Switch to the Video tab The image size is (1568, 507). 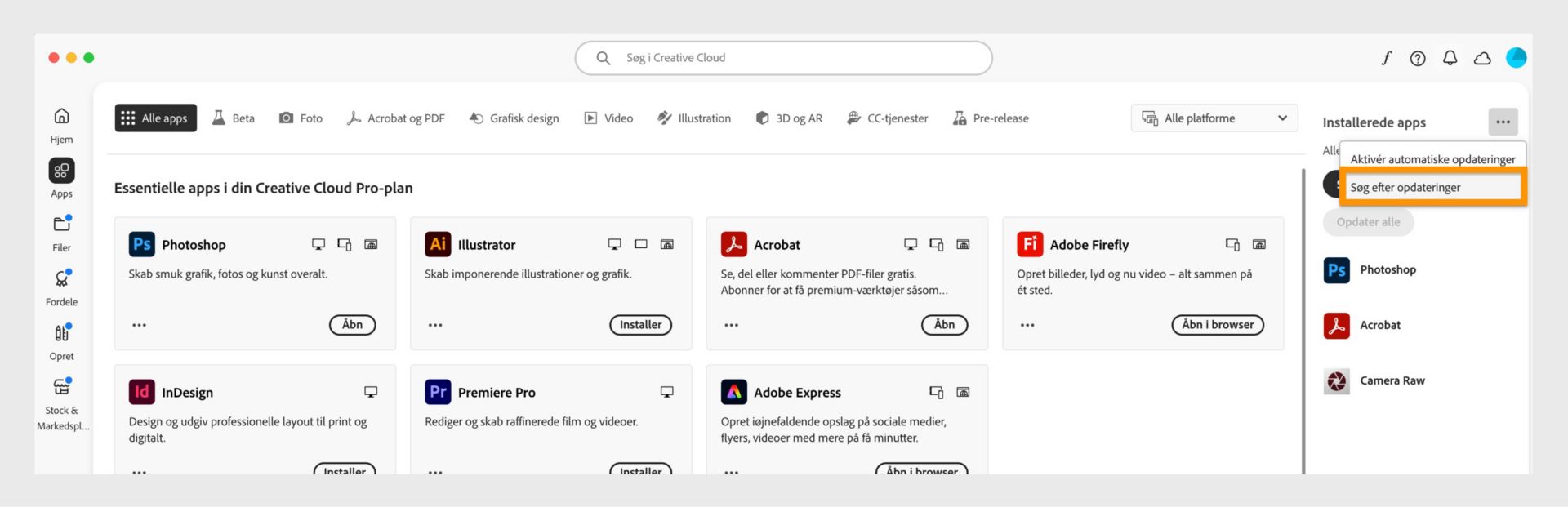point(608,118)
